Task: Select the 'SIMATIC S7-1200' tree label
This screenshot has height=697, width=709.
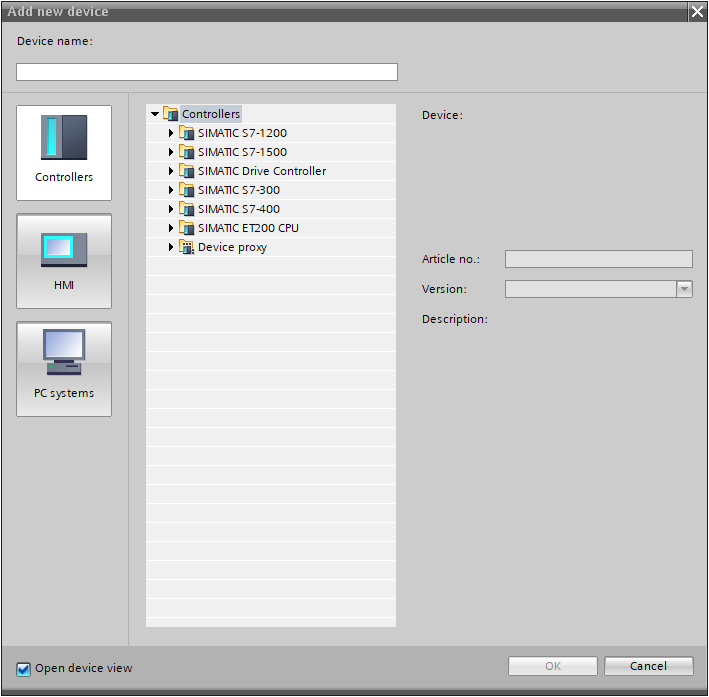Action: pyautogui.click(x=242, y=133)
